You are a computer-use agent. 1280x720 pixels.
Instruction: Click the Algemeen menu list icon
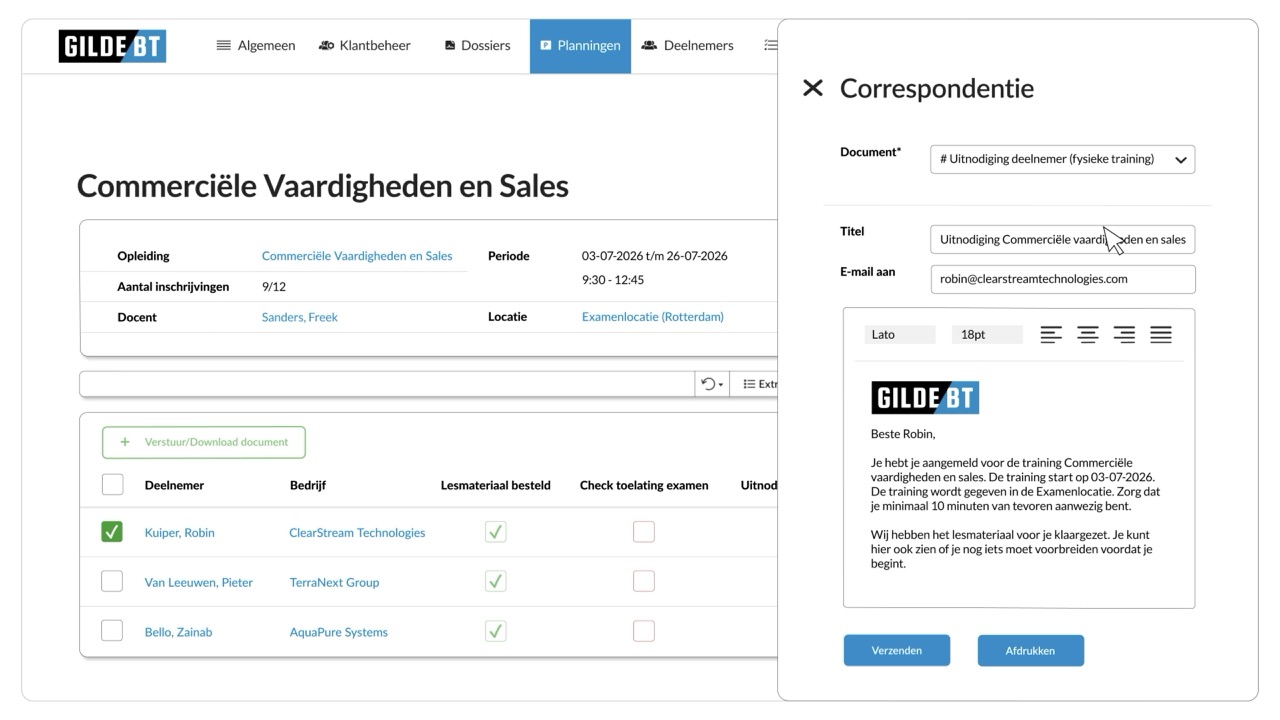(224, 45)
